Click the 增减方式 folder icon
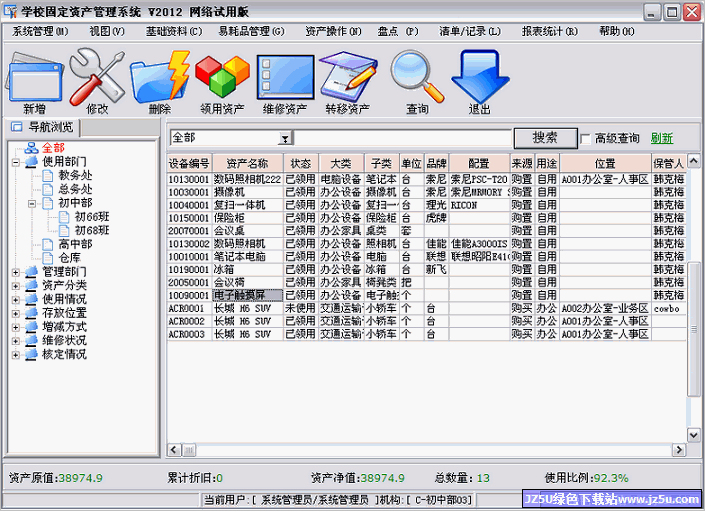This screenshot has height=511, width=705. point(31,327)
